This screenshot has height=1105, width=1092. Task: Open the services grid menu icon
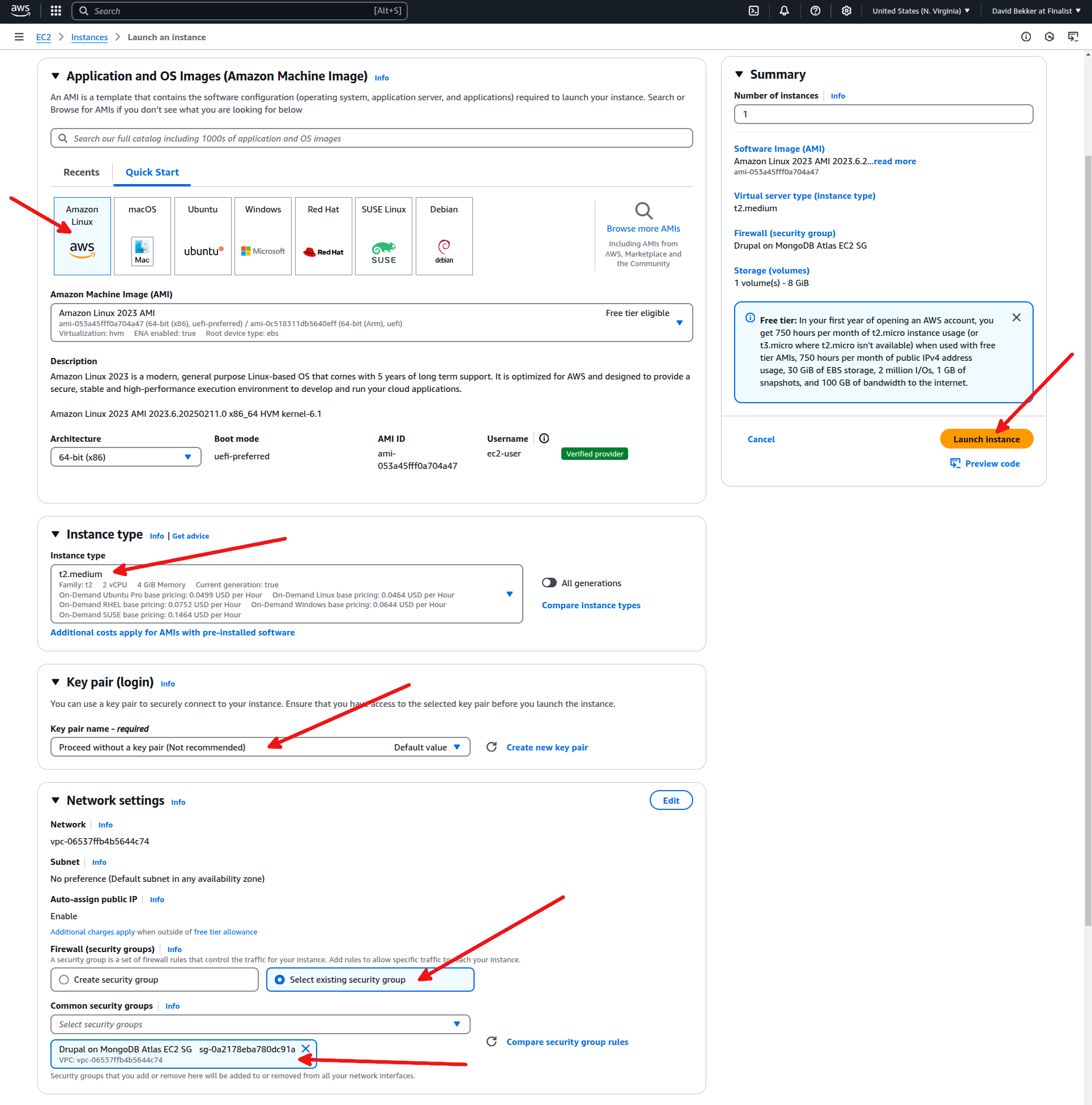[x=56, y=11]
